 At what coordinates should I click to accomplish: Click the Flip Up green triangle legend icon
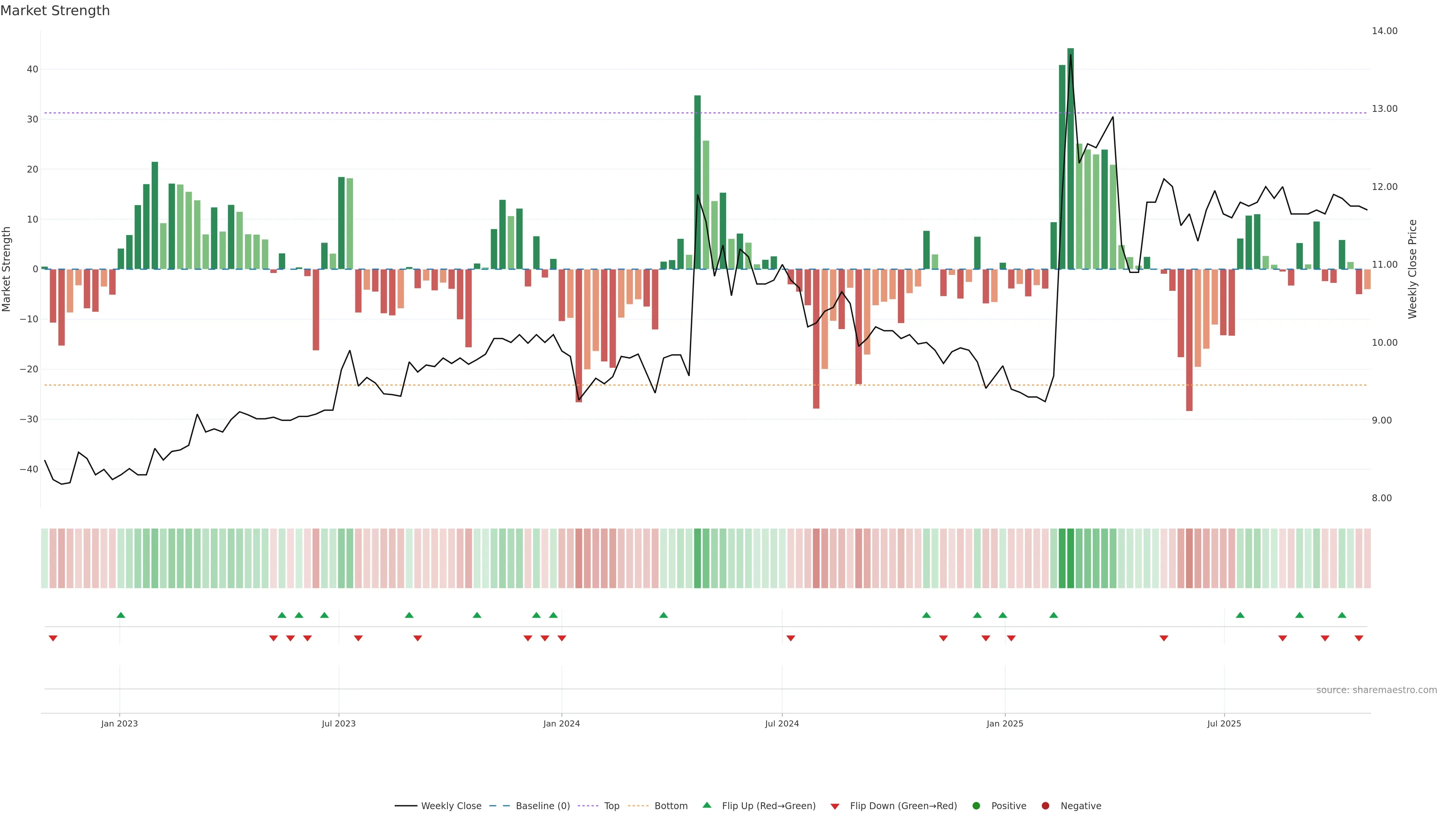coord(706,805)
